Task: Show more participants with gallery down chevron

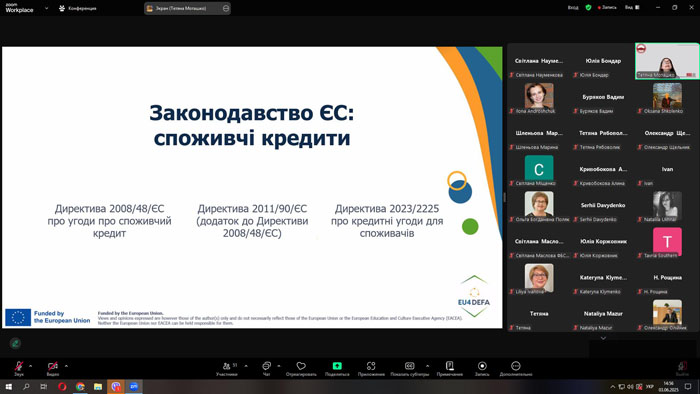Action: coord(603,338)
